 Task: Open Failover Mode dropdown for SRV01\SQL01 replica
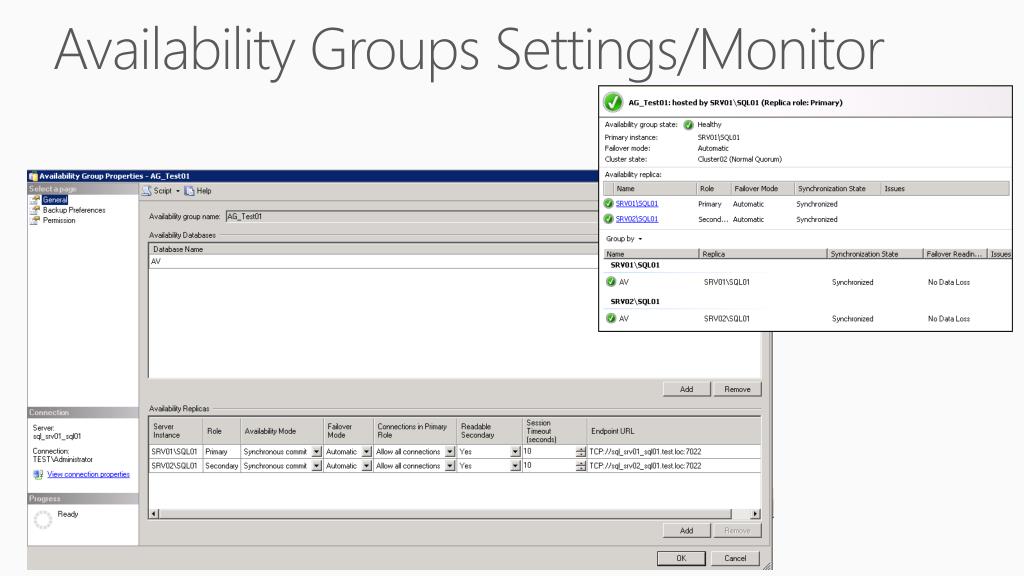(x=366, y=451)
